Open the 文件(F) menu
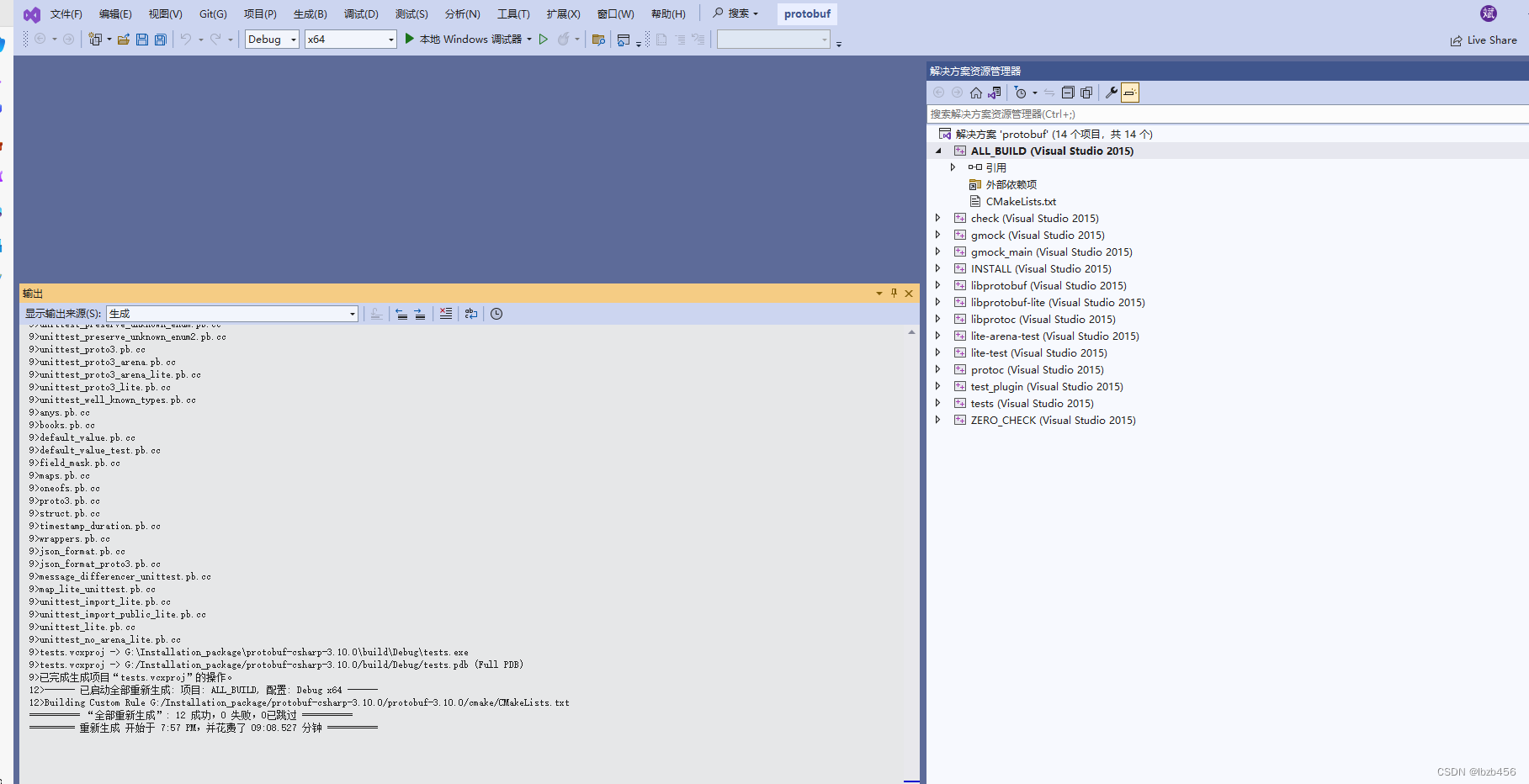 (x=66, y=13)
